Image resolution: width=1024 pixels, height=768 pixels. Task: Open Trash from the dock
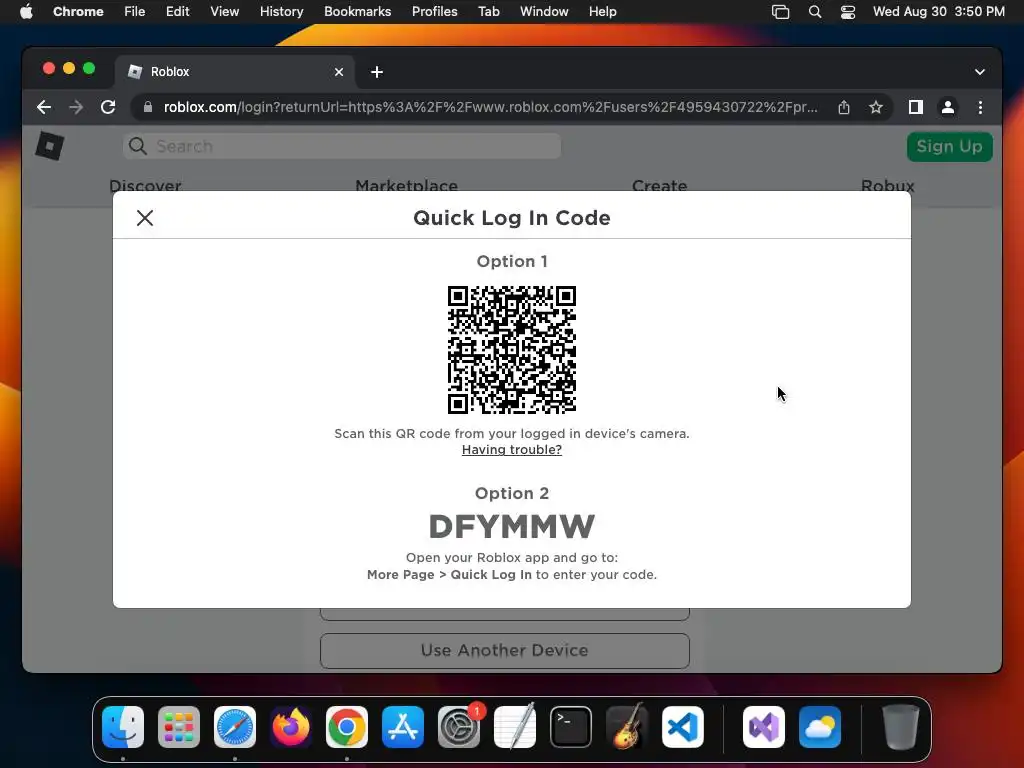pyautogui.click(x=901, y=727)
